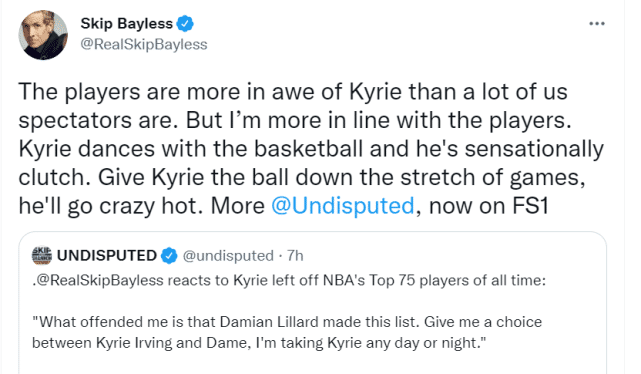Click the verified badge next to UNDISPUTED
This screenshot has height=374, width=641.
(x=169, y=256)
